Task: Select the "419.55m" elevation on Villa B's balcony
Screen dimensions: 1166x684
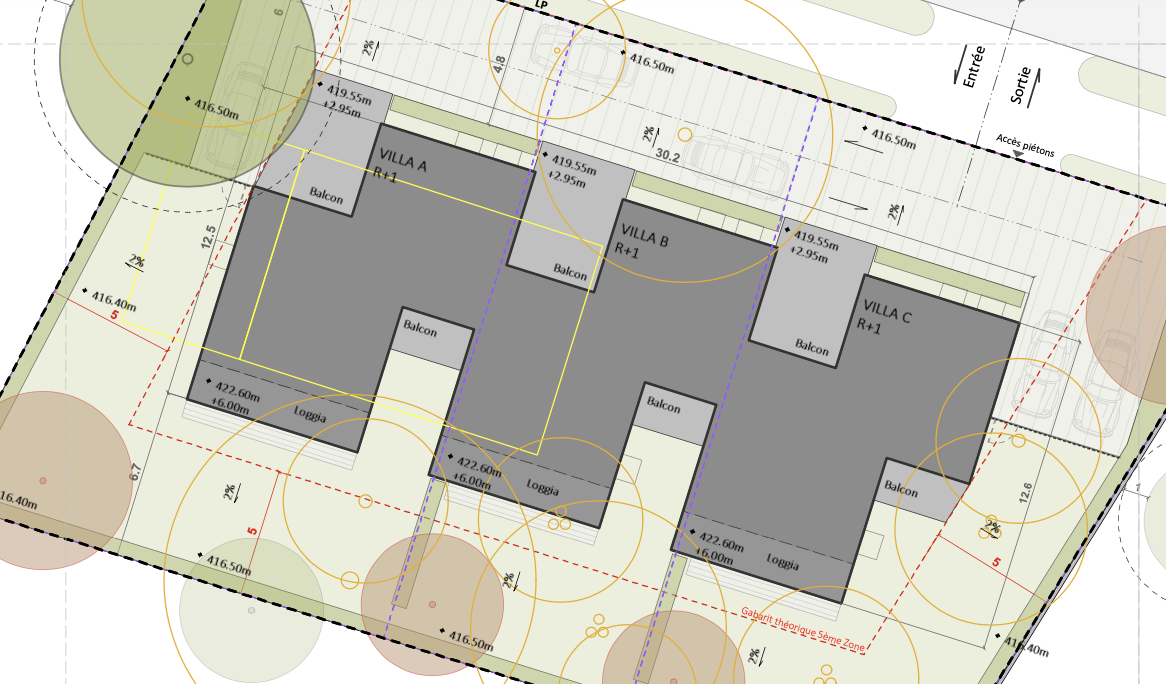Action: coord(573,165)
